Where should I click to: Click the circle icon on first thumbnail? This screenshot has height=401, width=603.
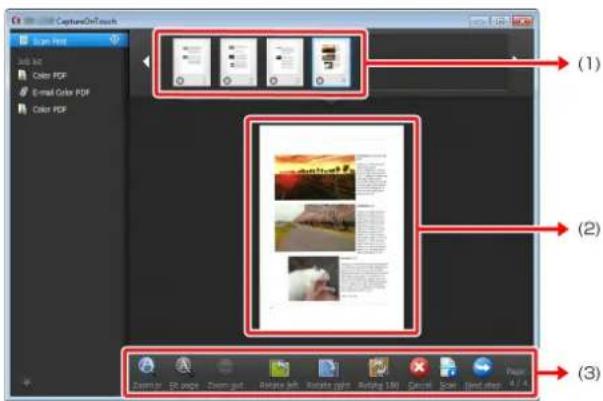[x=180, y=81]
